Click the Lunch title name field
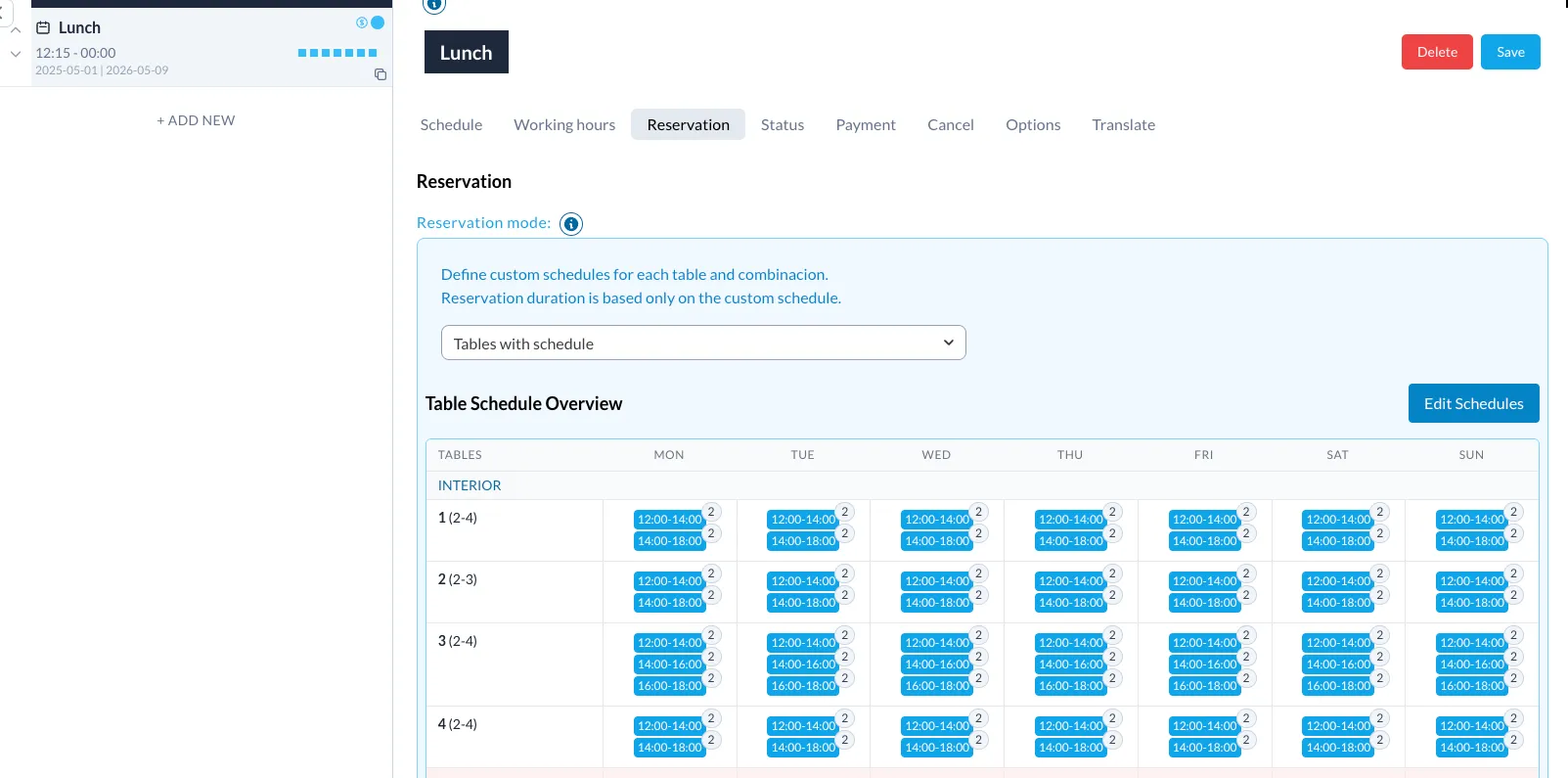The width and height of the screenshot is (1568, 778). [467, 52]
